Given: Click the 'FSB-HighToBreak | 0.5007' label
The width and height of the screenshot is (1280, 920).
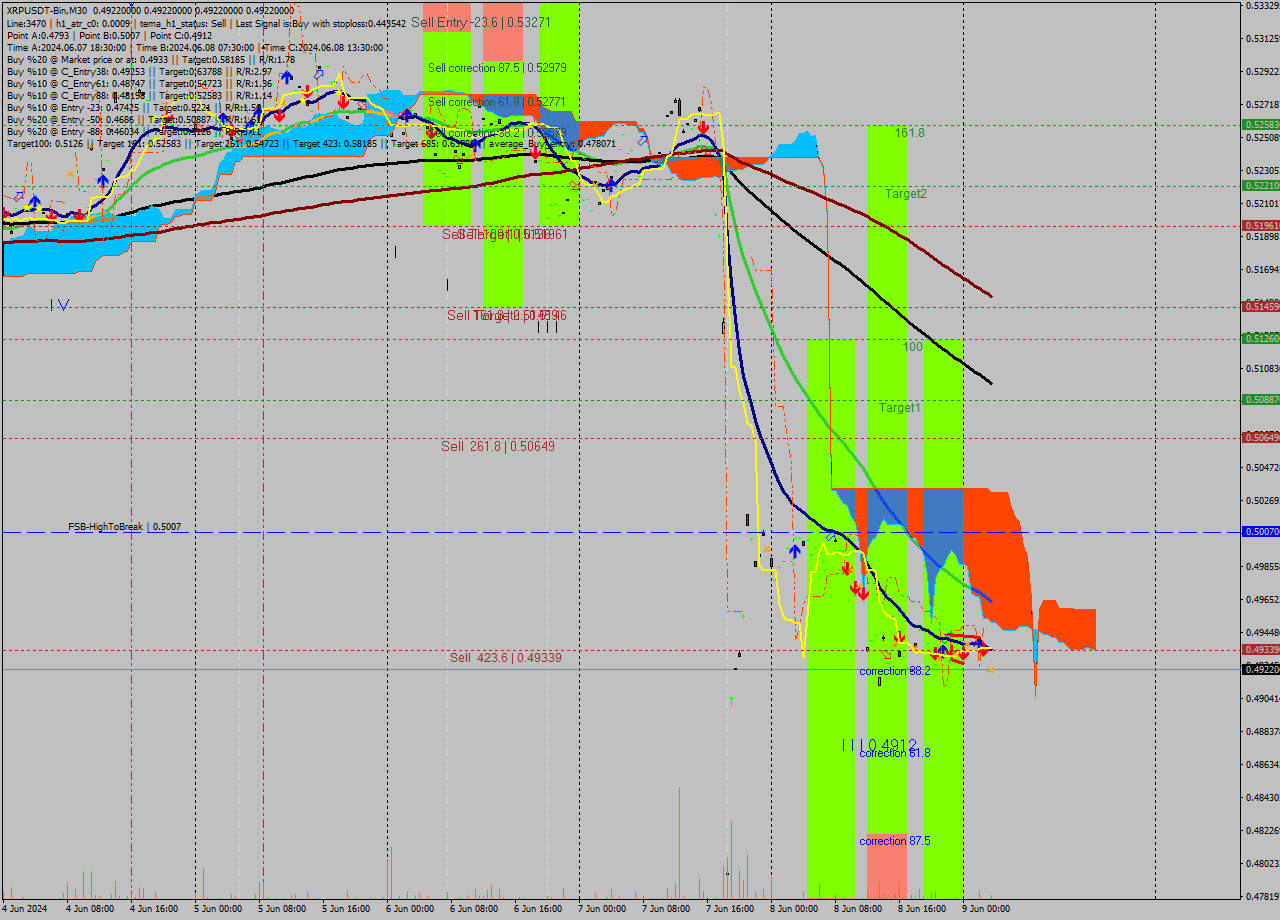Looking at the screenshot, I should click(125, 526).
